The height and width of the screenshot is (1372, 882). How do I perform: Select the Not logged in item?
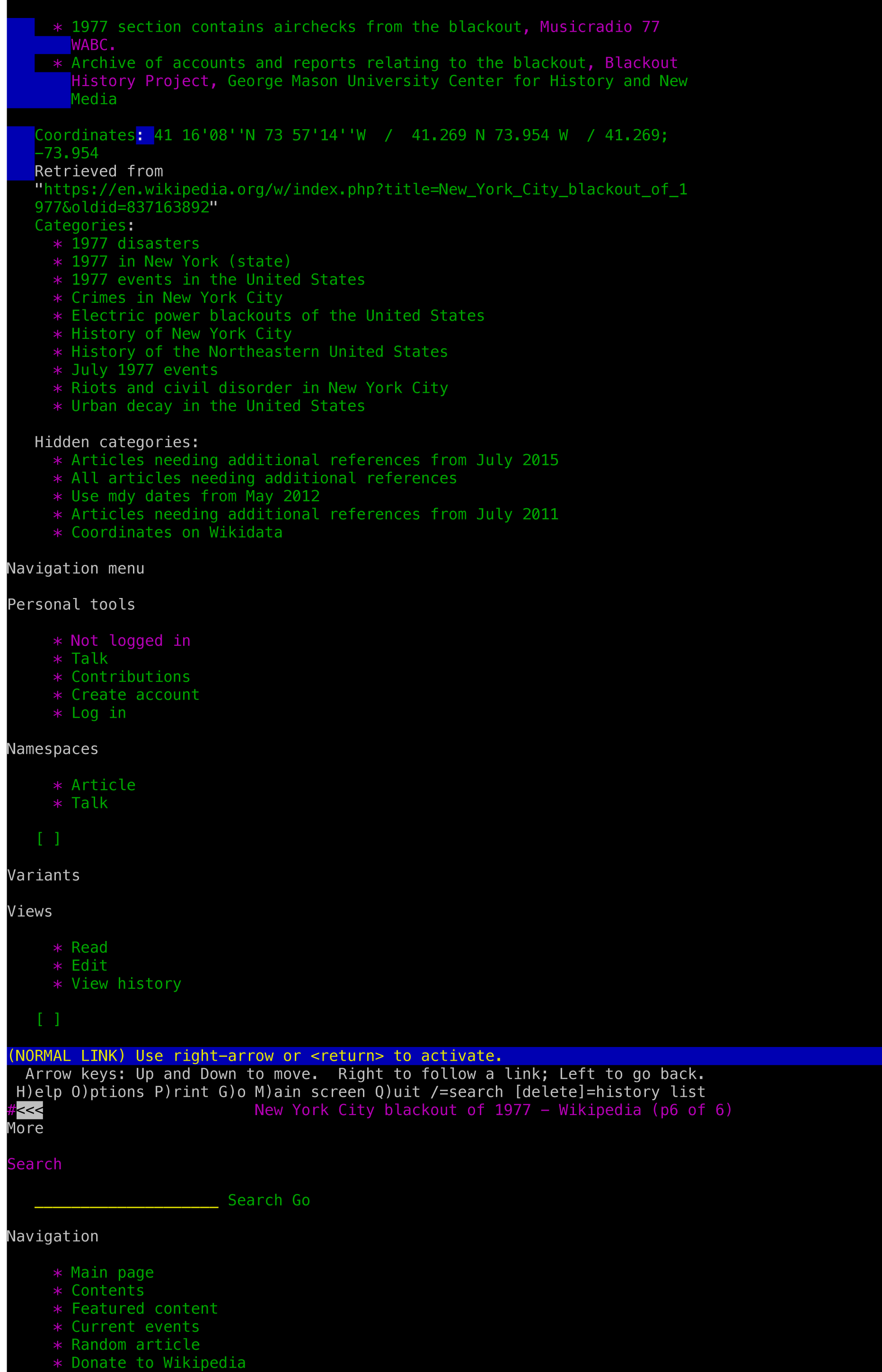click(x=131, y=641)
